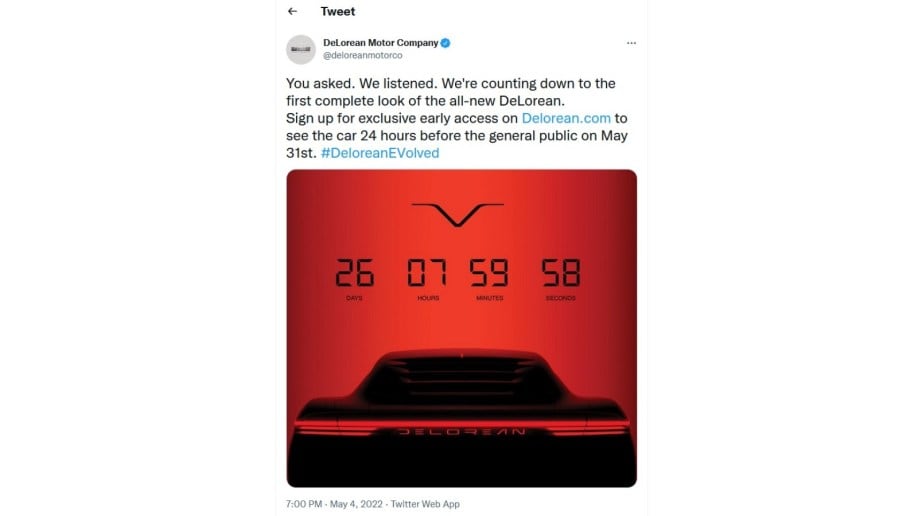918x516 pixels.
Task: Open the @deloreanmotorco handle
Action: click(x=363, y=56)
